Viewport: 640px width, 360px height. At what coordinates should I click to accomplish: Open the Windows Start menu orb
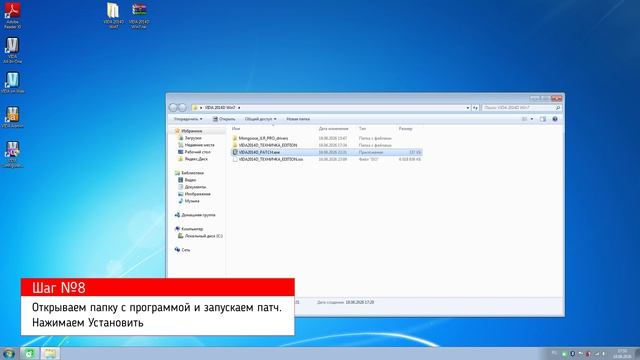[x=8, y=353]
